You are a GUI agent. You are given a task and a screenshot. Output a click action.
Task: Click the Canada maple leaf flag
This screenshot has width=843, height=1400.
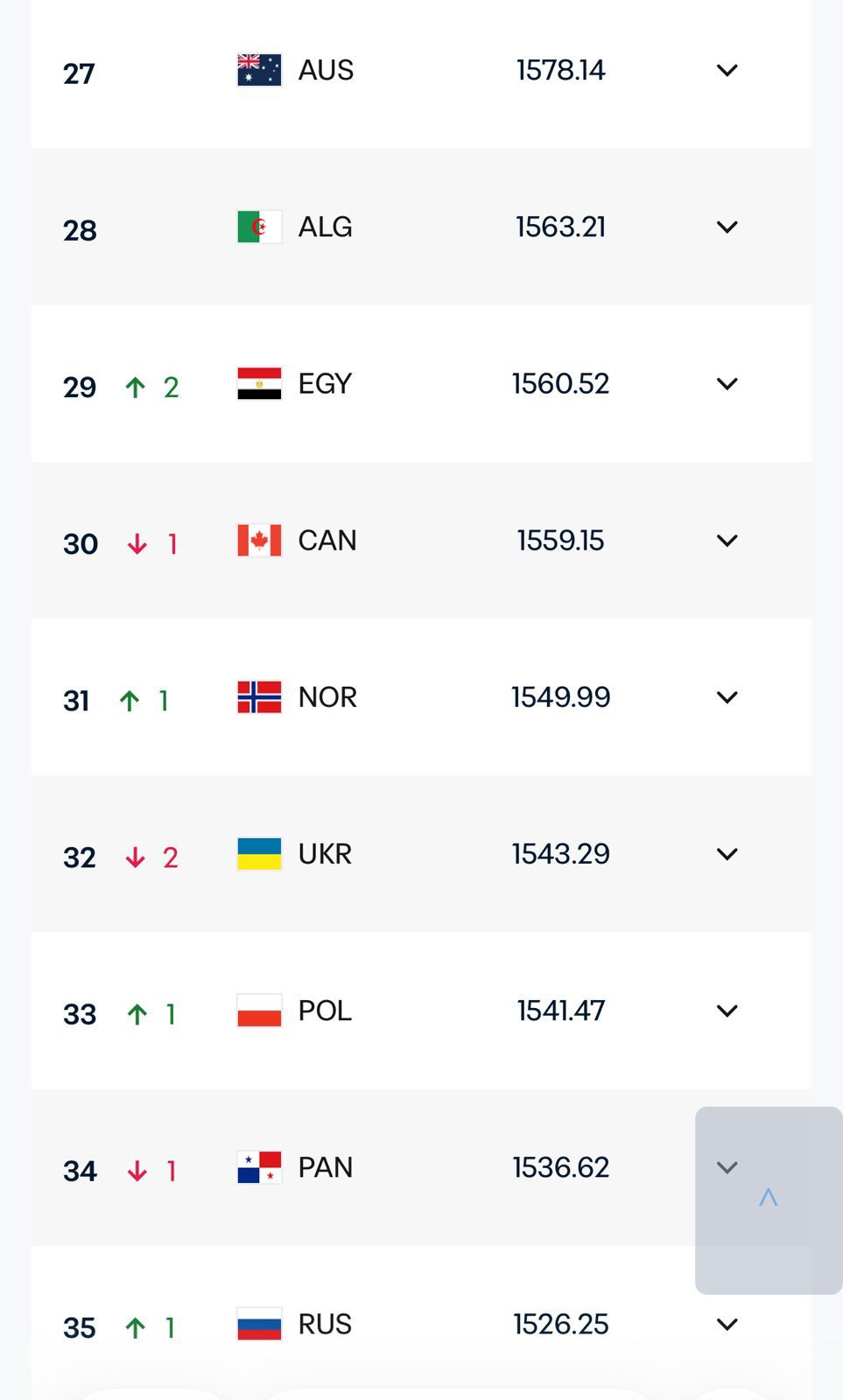point(259,540)
